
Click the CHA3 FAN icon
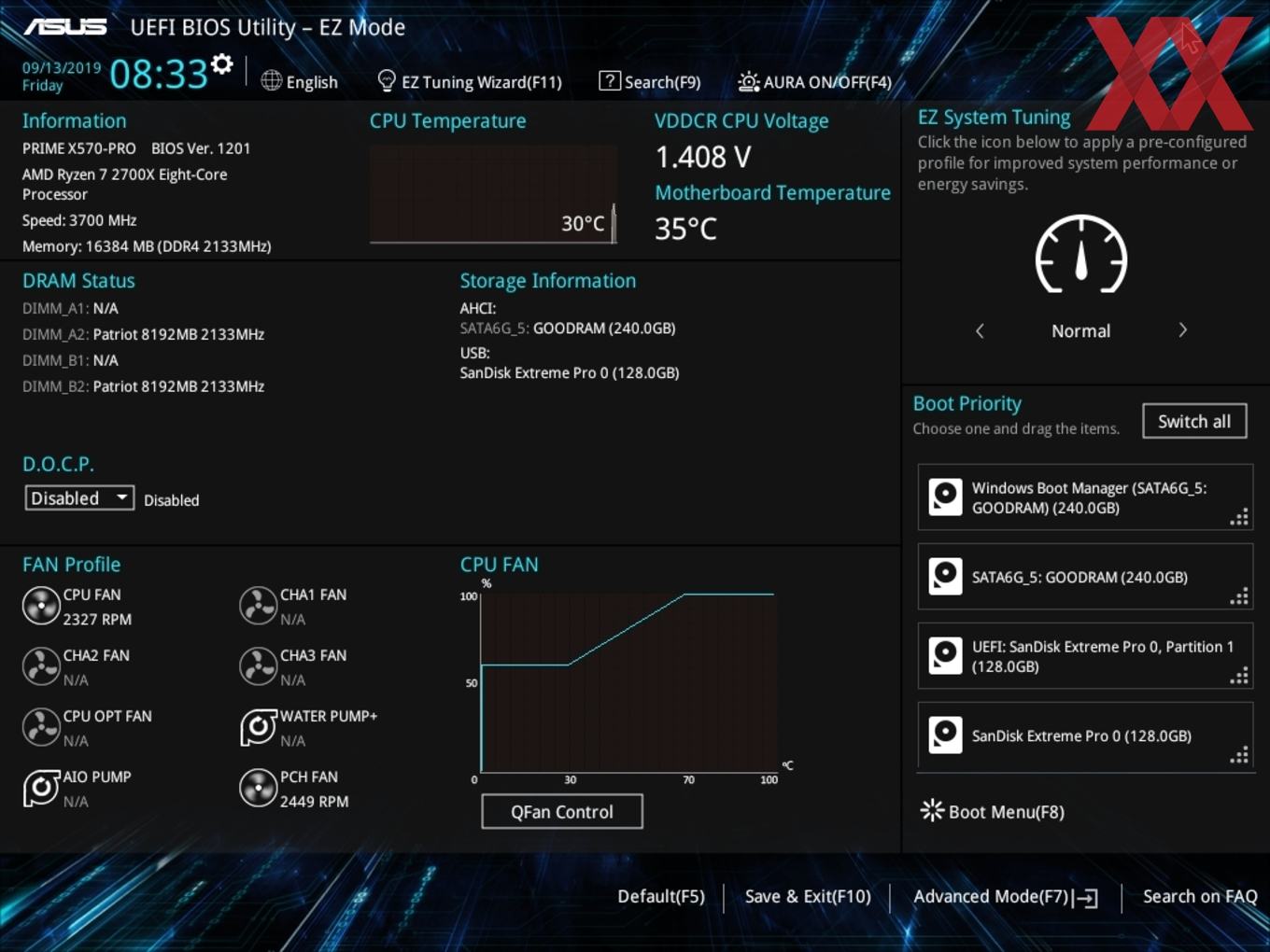click(258, 666)
